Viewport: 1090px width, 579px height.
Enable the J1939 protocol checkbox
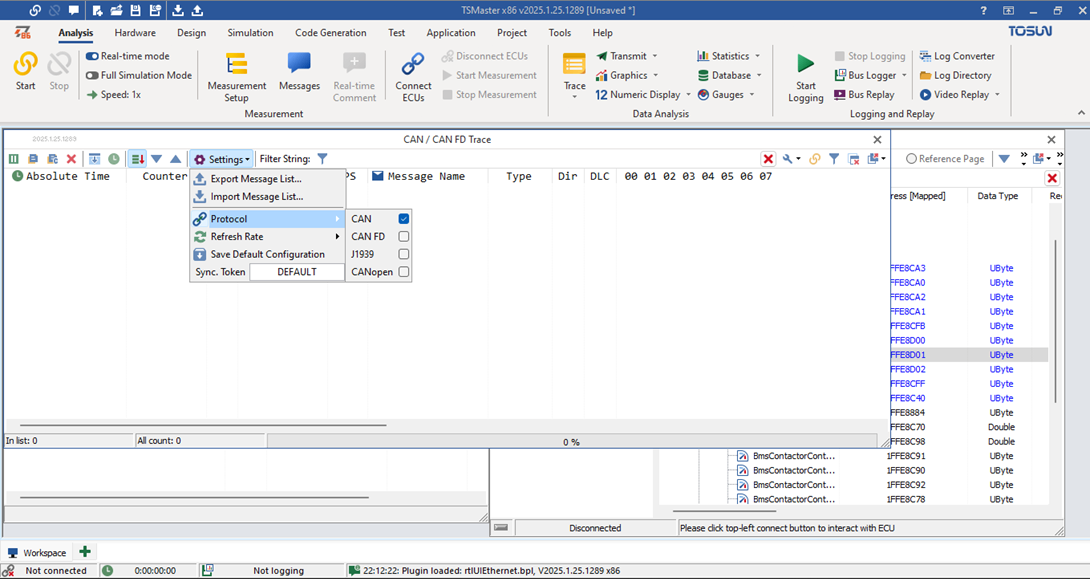[403, 254]
